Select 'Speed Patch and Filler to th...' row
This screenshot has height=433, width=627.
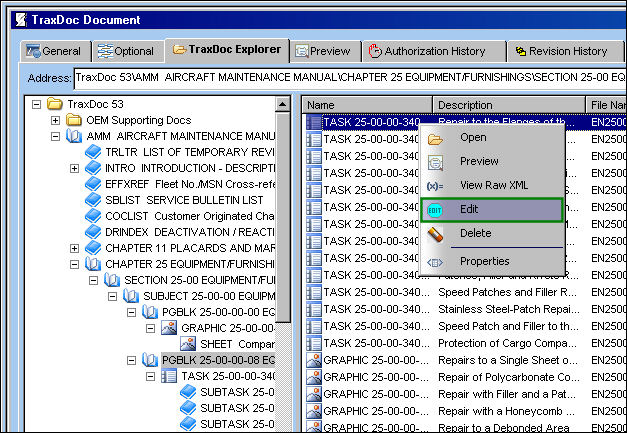[x=464, y=326]
